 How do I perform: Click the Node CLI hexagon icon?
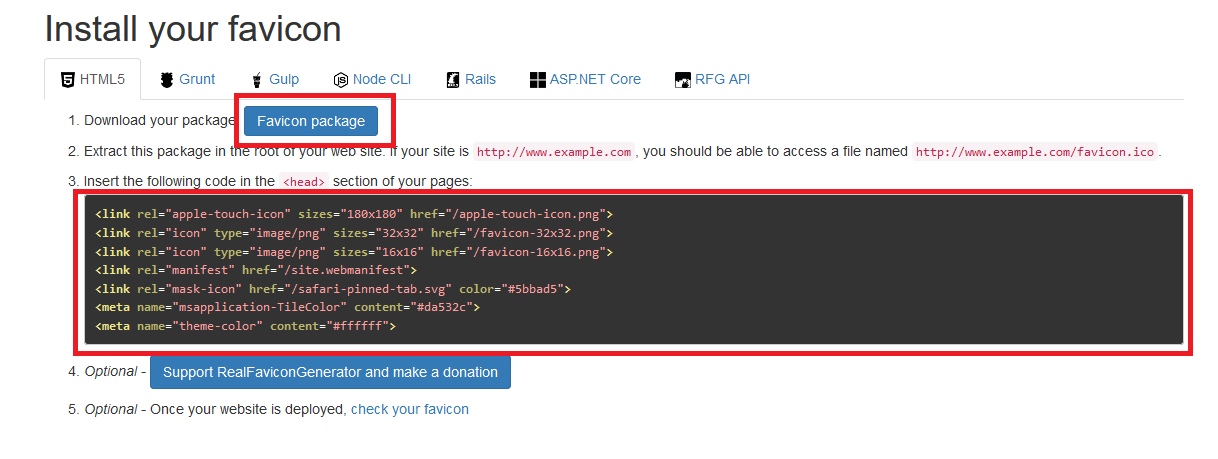[341, 80]
